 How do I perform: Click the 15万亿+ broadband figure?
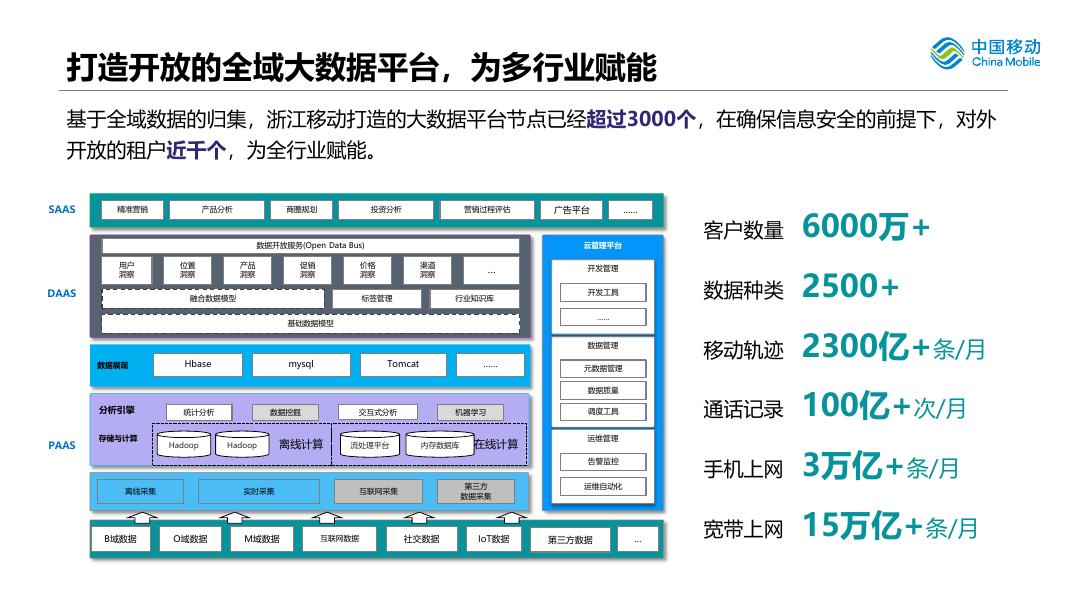click(x=862, y=526)
